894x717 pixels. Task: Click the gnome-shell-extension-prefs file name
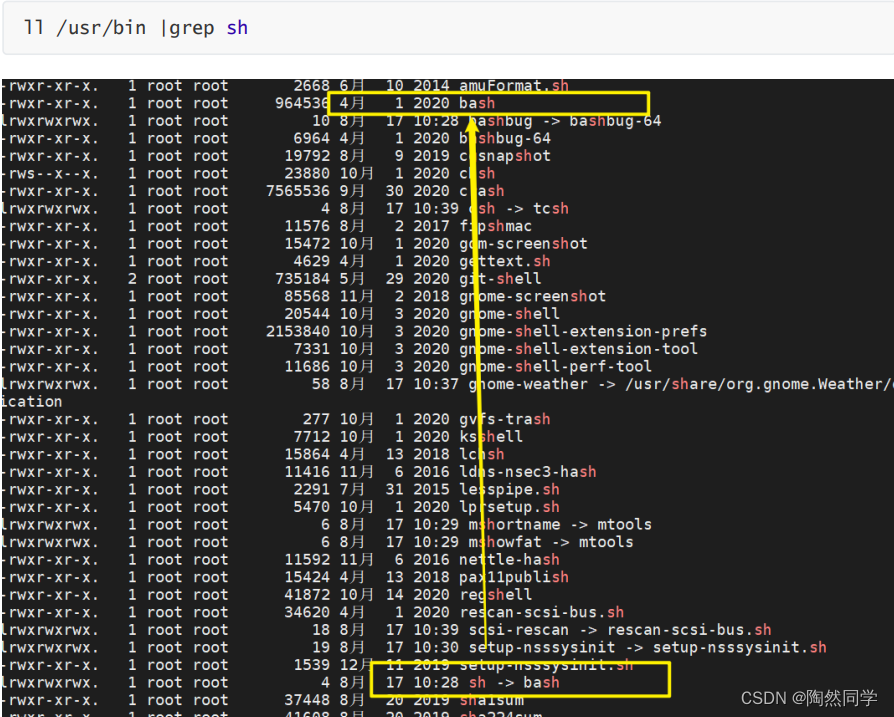[583, 332]
